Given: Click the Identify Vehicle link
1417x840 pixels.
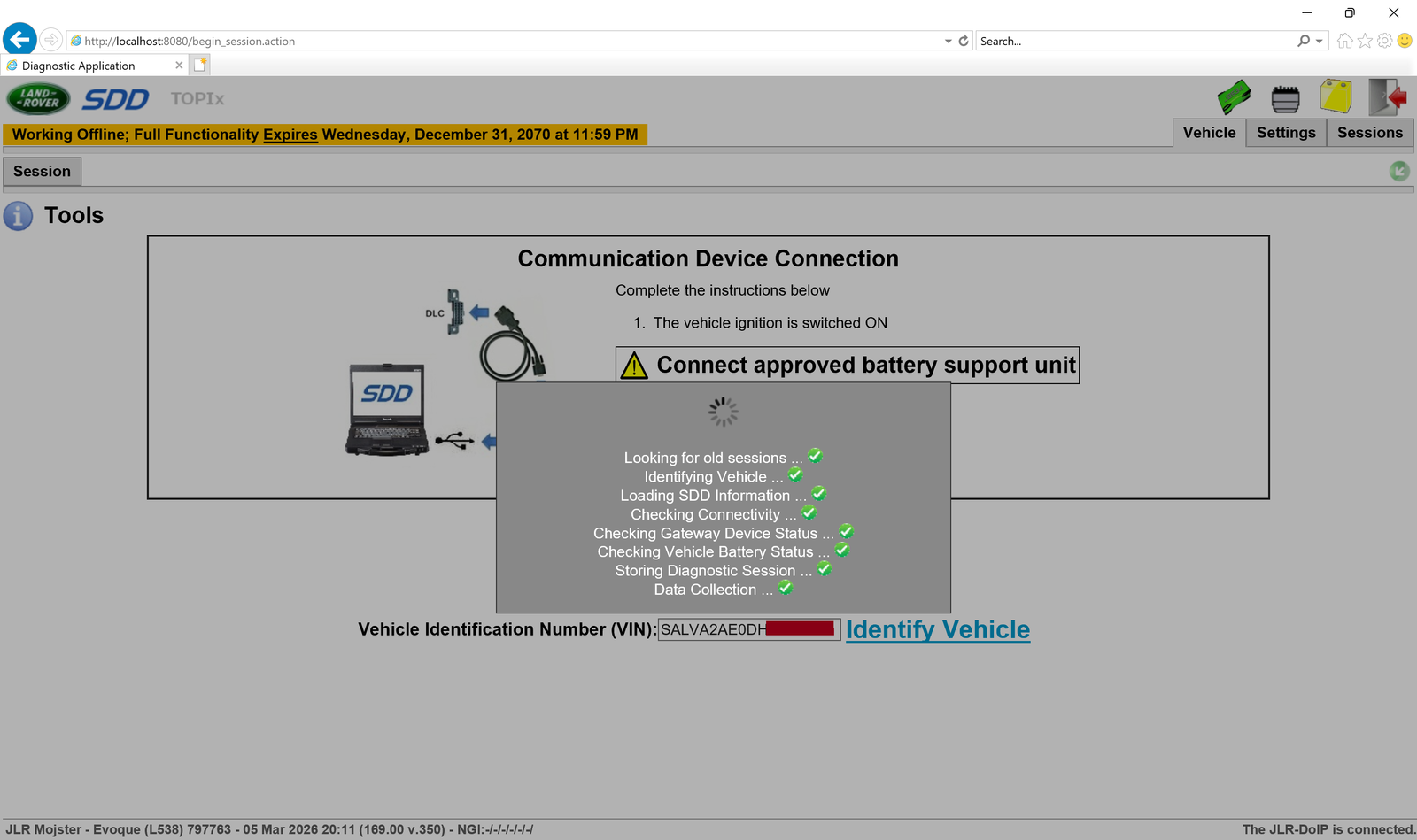Looking at the screenshot, I should 938,630.
